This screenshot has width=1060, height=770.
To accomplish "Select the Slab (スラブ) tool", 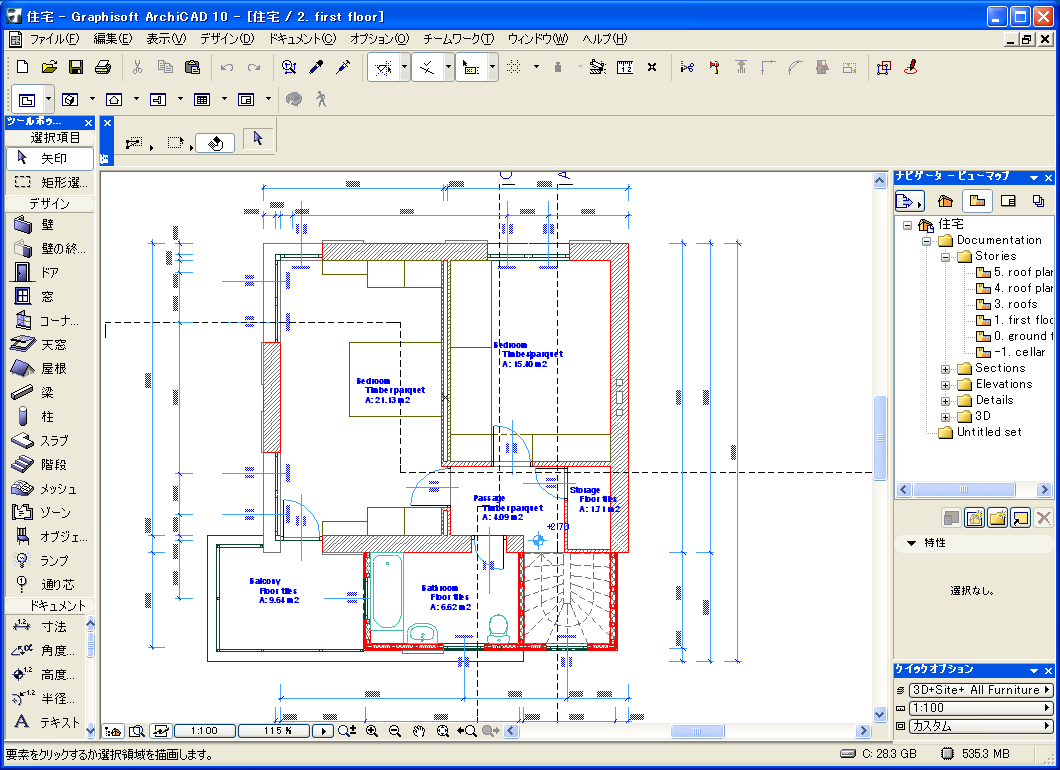I will coord(48,441).
